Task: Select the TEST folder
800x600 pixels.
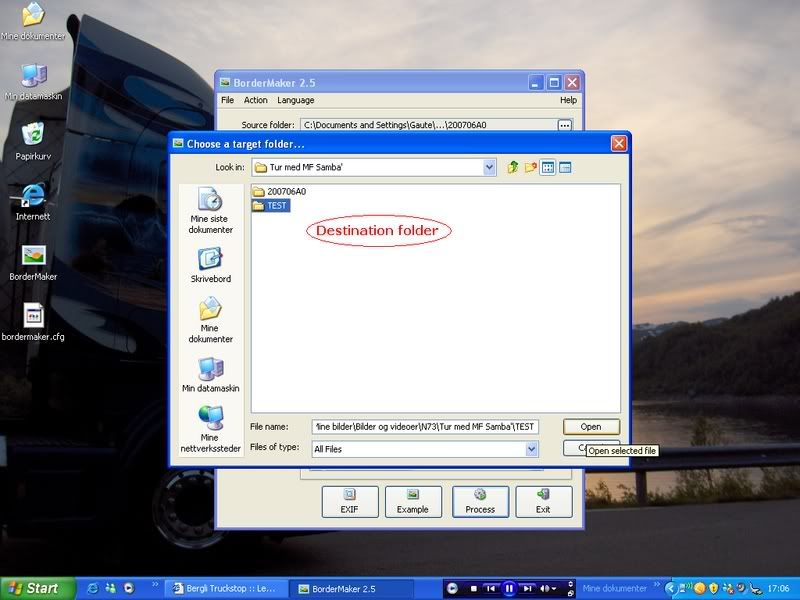Action: tap(271, 206)
